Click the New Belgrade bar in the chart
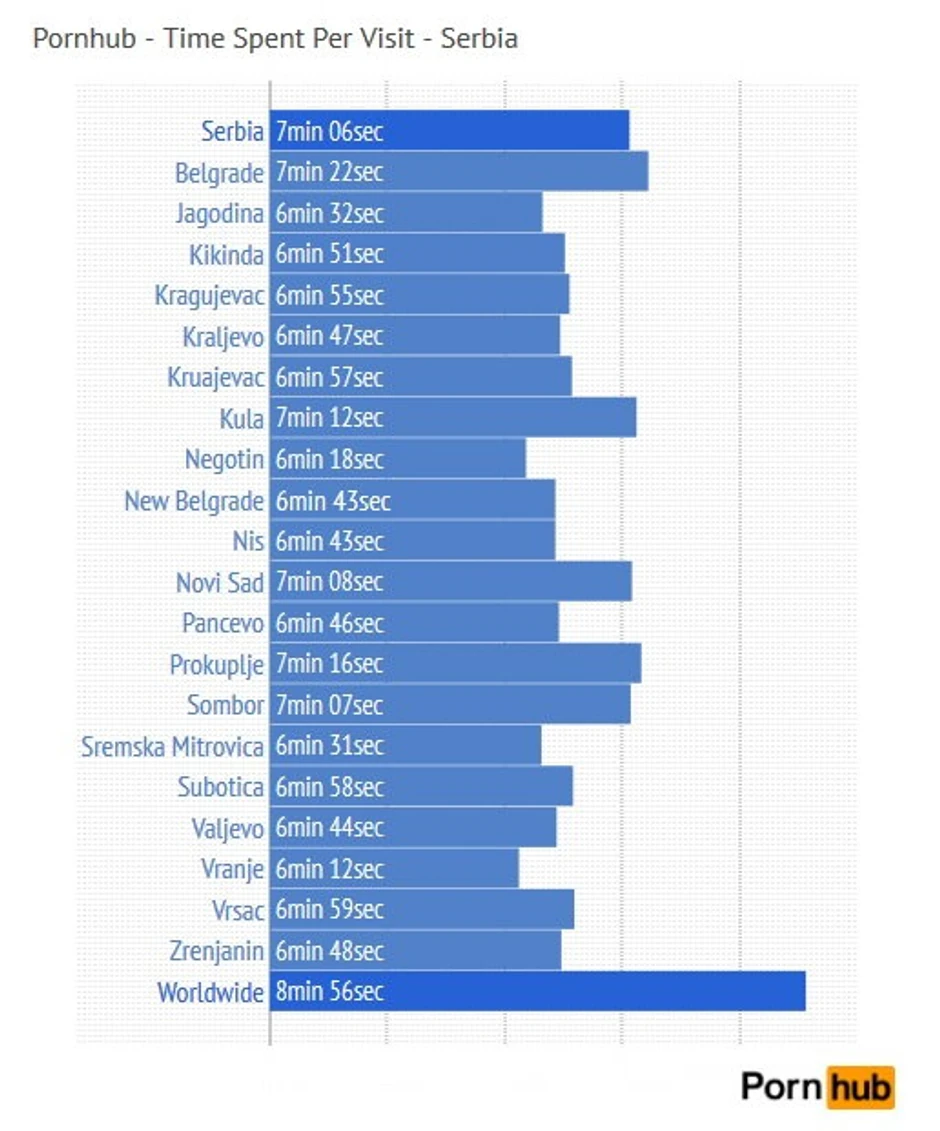The height and width of the screenshot is (1131, 940). click(412, 500)
